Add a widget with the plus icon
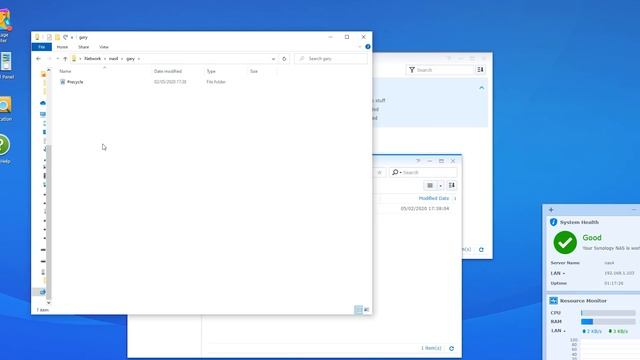Screen dimensions: 640x360 [x=551, y=210]
